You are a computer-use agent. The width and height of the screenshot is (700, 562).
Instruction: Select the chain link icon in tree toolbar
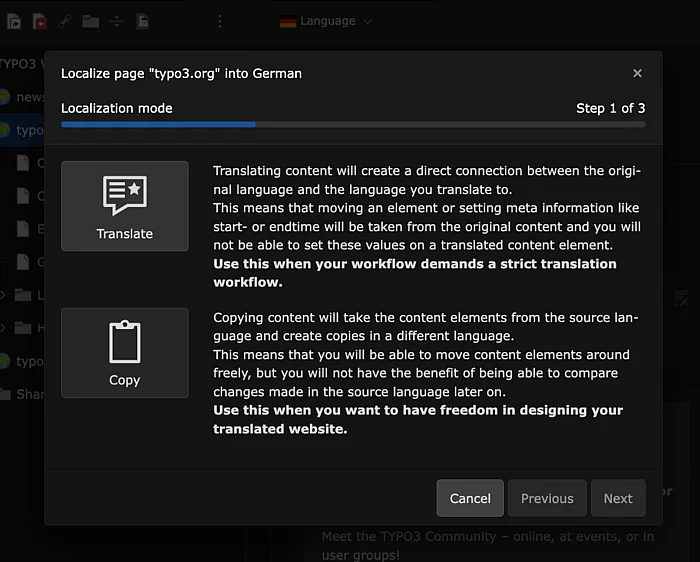pos(65,21)
